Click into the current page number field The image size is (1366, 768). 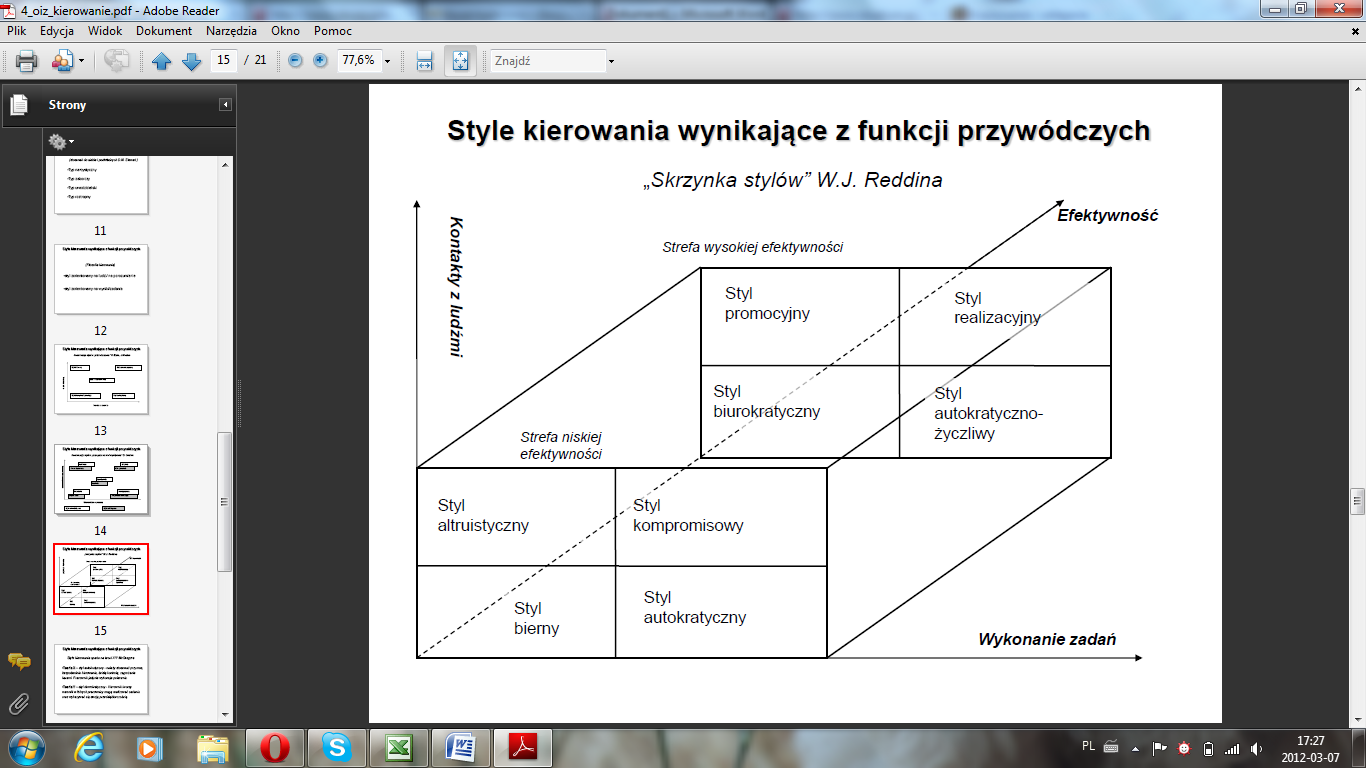click(224, 60)
